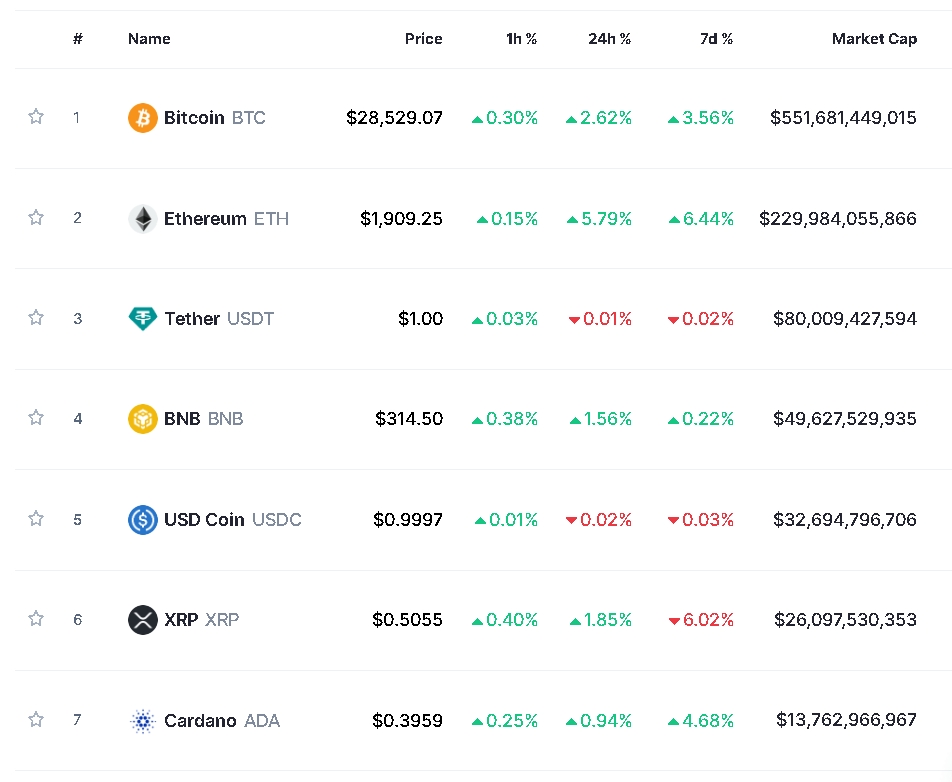Toggle the watchlist star for Ethereum
This screenshot has height=782, width=952.
[x=36, y=217]
